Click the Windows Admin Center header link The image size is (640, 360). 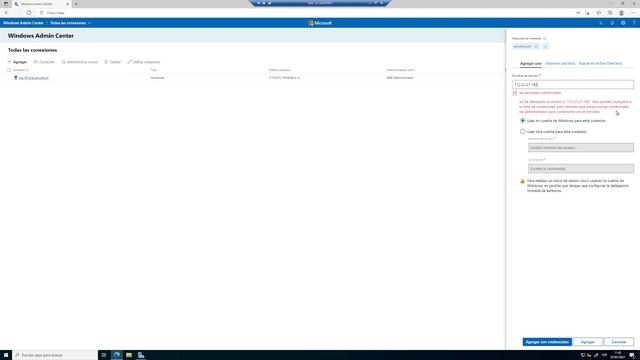pos(23,23)
